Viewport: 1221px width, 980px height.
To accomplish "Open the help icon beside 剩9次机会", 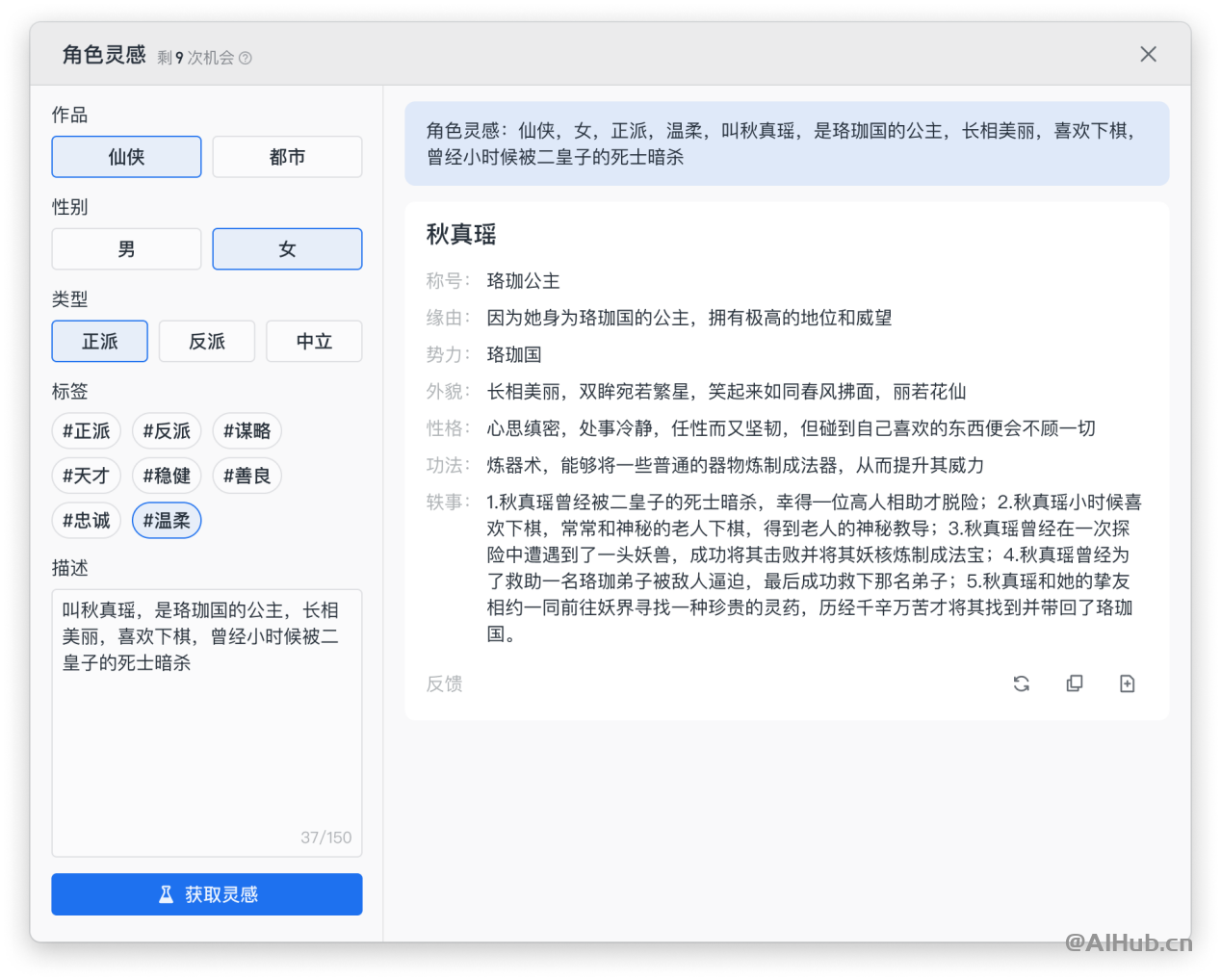I will [x=246, y=58].
